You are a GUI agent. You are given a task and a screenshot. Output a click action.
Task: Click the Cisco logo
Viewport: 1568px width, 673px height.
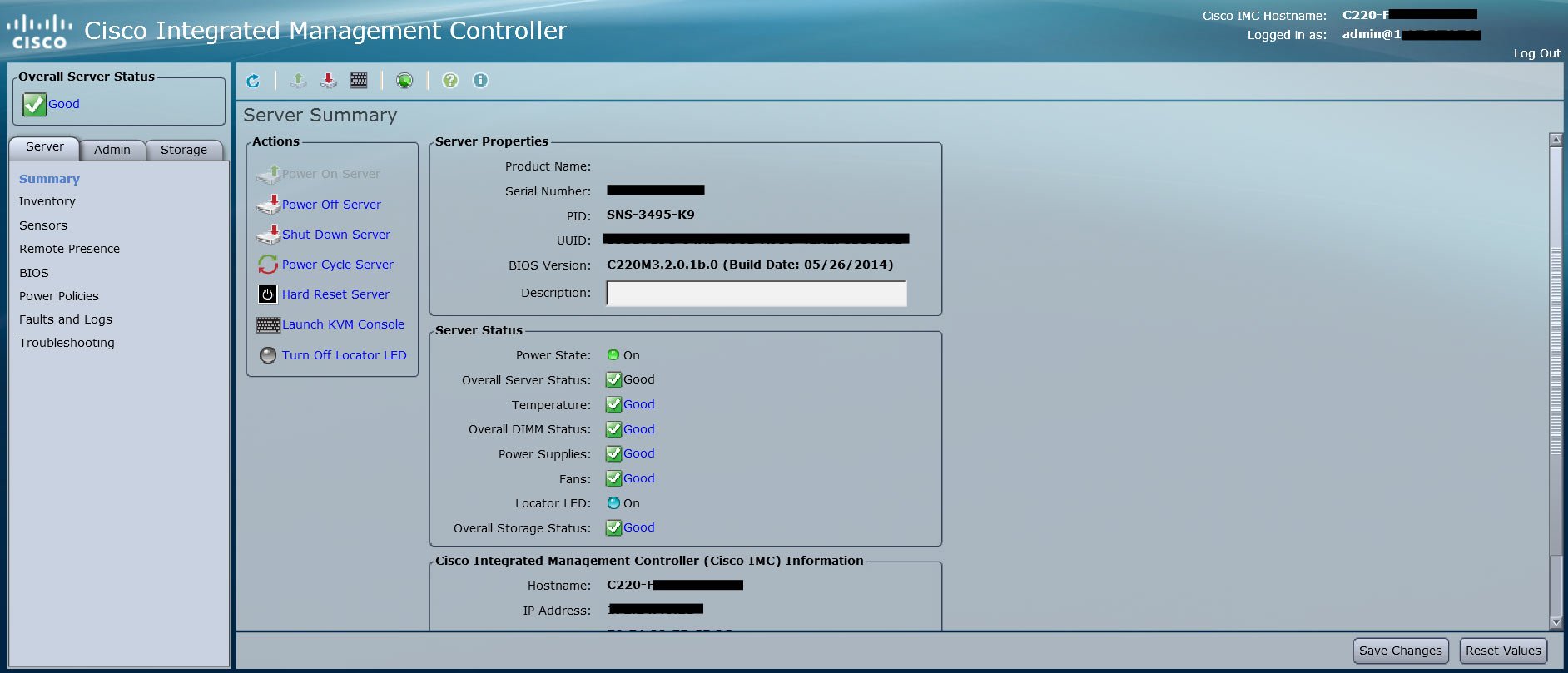click(39, 32)
